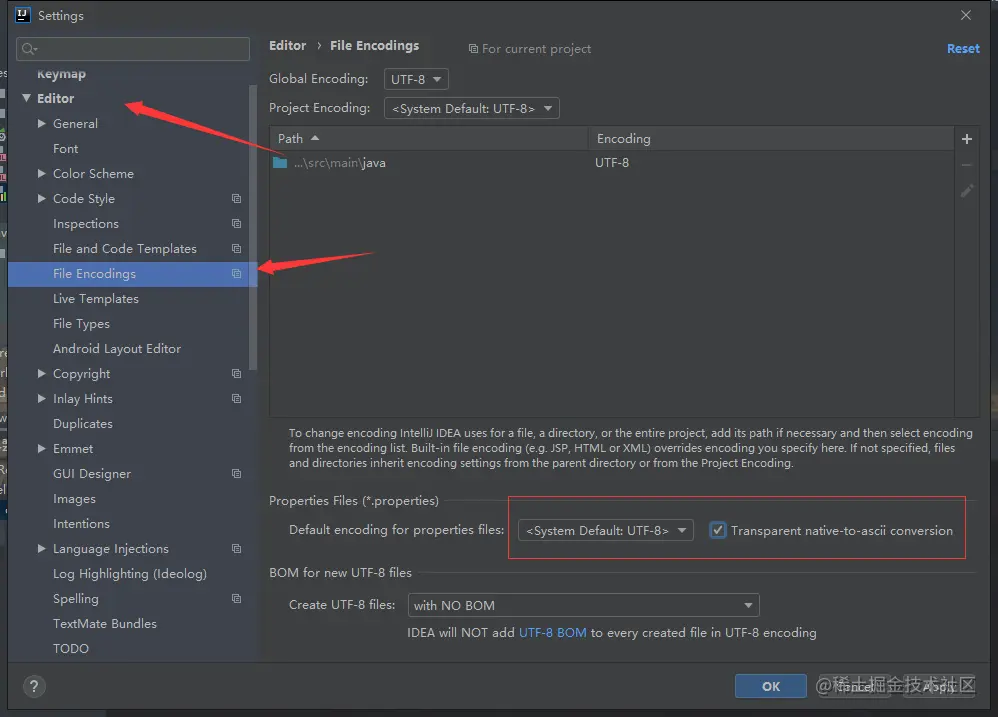Open the UTF-8 BOM link
This screenshot has width=998, height=717.
[552, 633]
